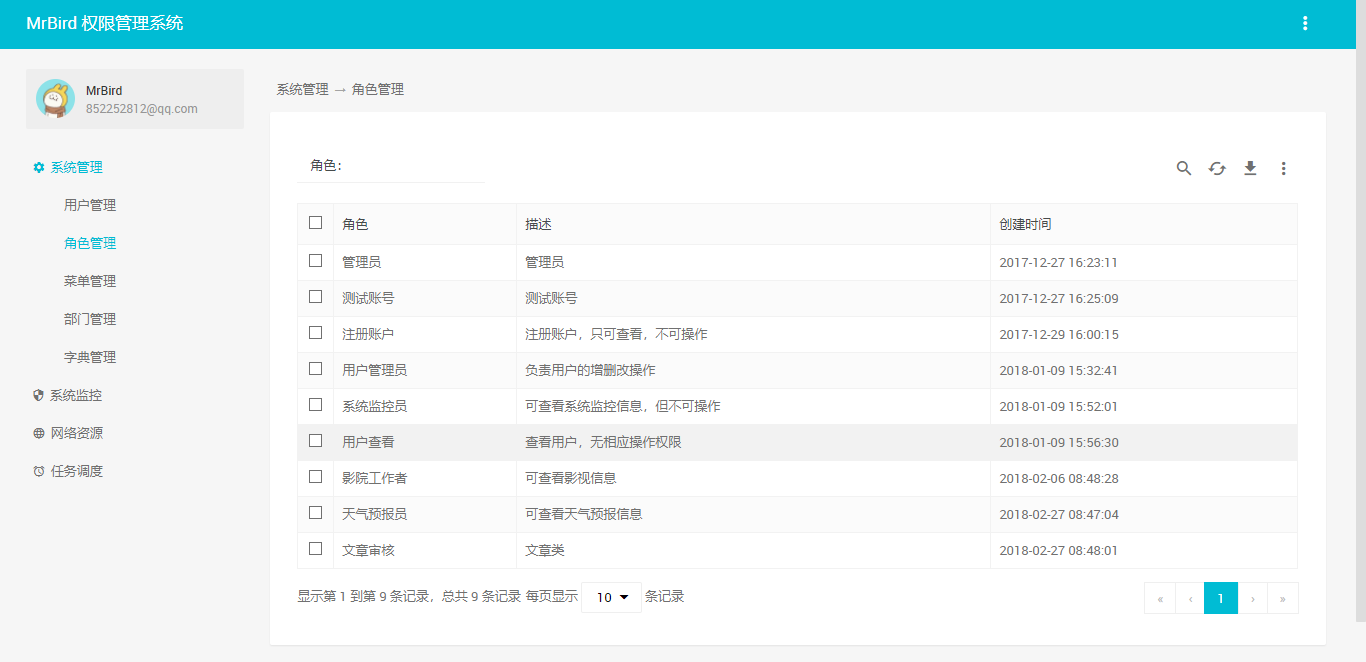This screenshot has height=662, width=1366.
Task: Click the 系统管理 breadcrumb text
Action: (302, 89)
